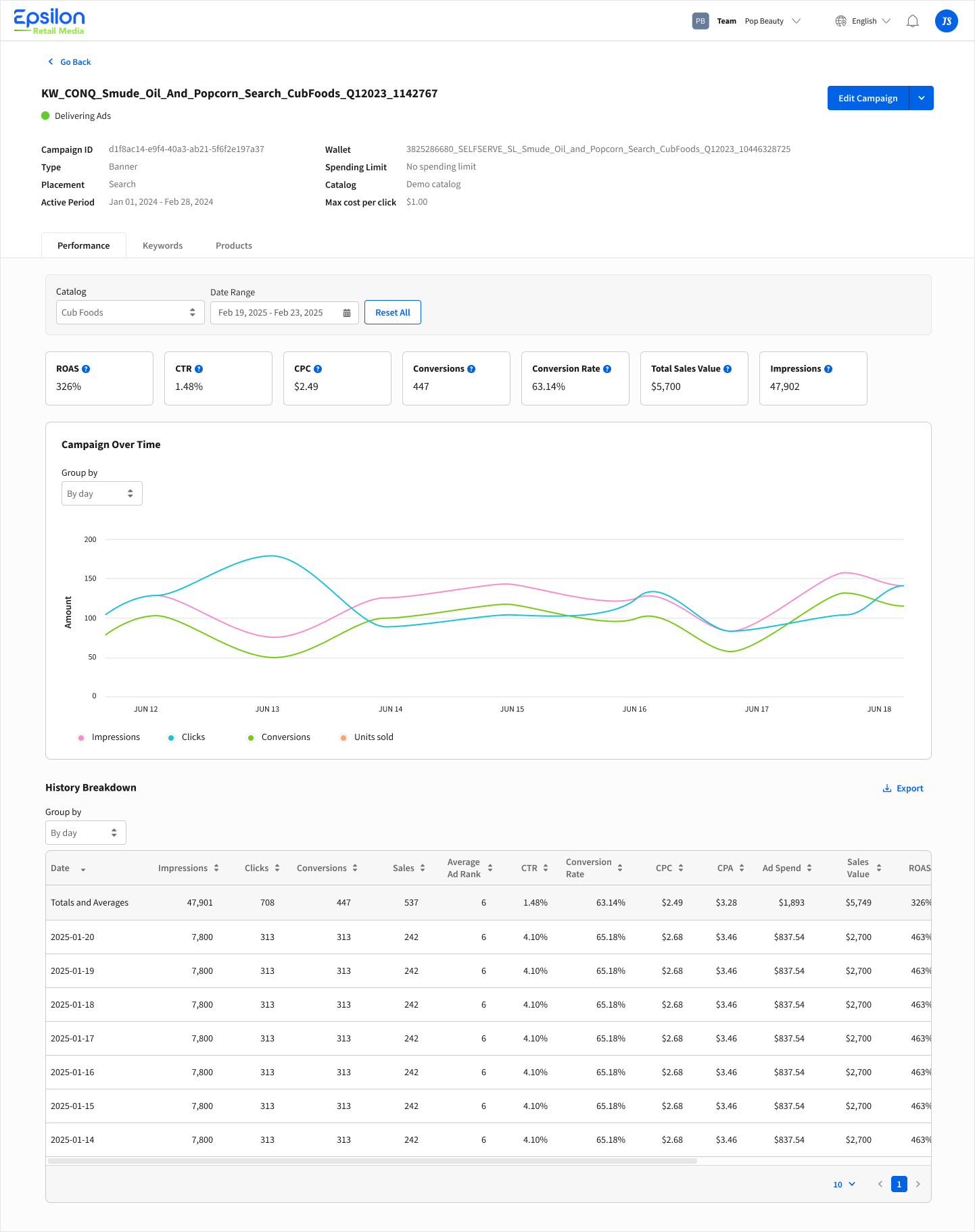Click the Totals and Averages row label
Image resolution: width=975 pixels, height=1232 pixels.
[x=89, y=903]
